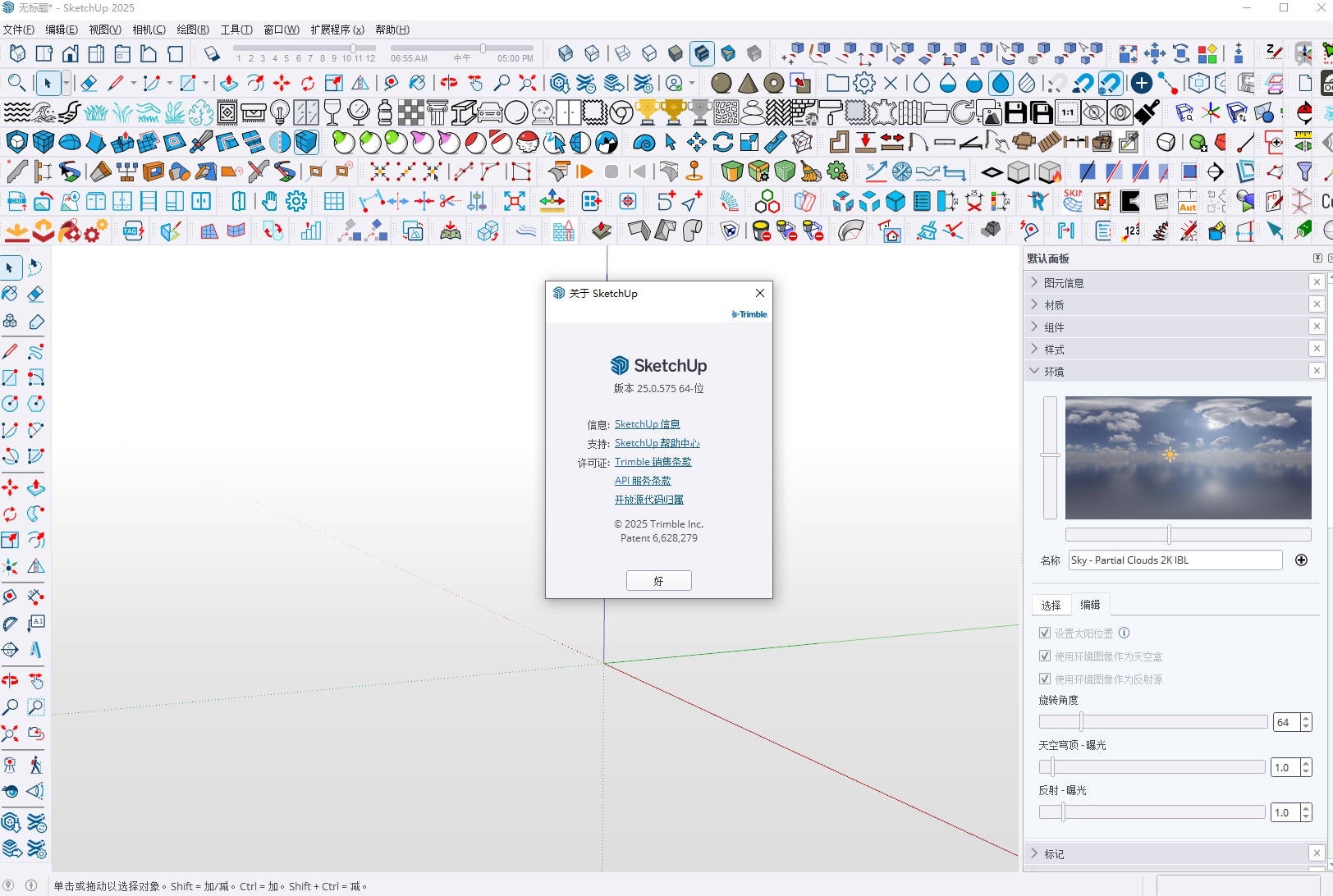Select the Lasso select tool in the left toolbar
This screenshot has height=896, width=1333.
[x=35, y=267]
